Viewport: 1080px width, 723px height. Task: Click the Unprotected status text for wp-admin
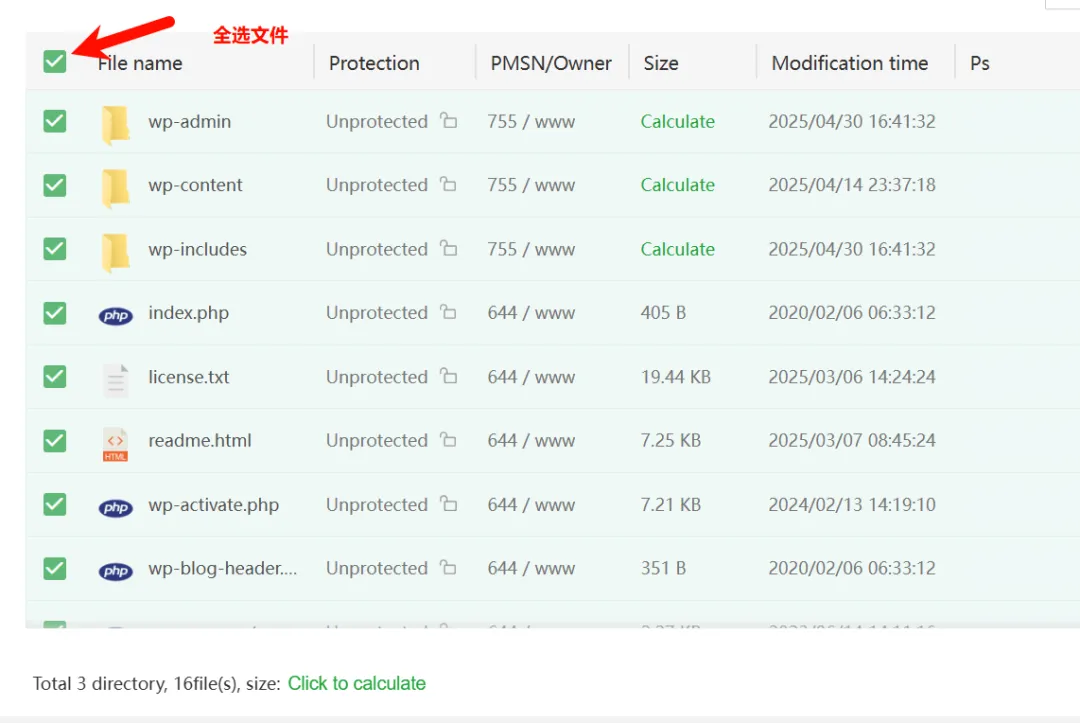(377, 121)
